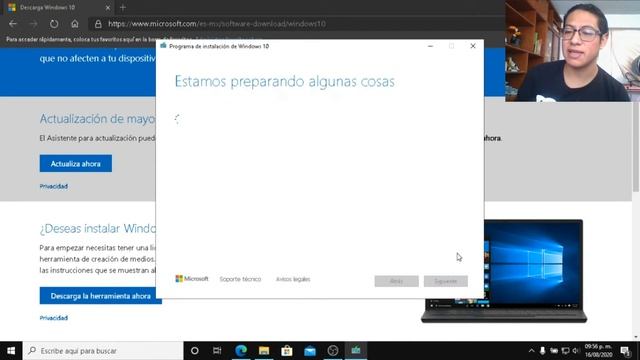640x360 pixels.
Task: Click the Microsoft logo in installer
Action: [191, 279]
